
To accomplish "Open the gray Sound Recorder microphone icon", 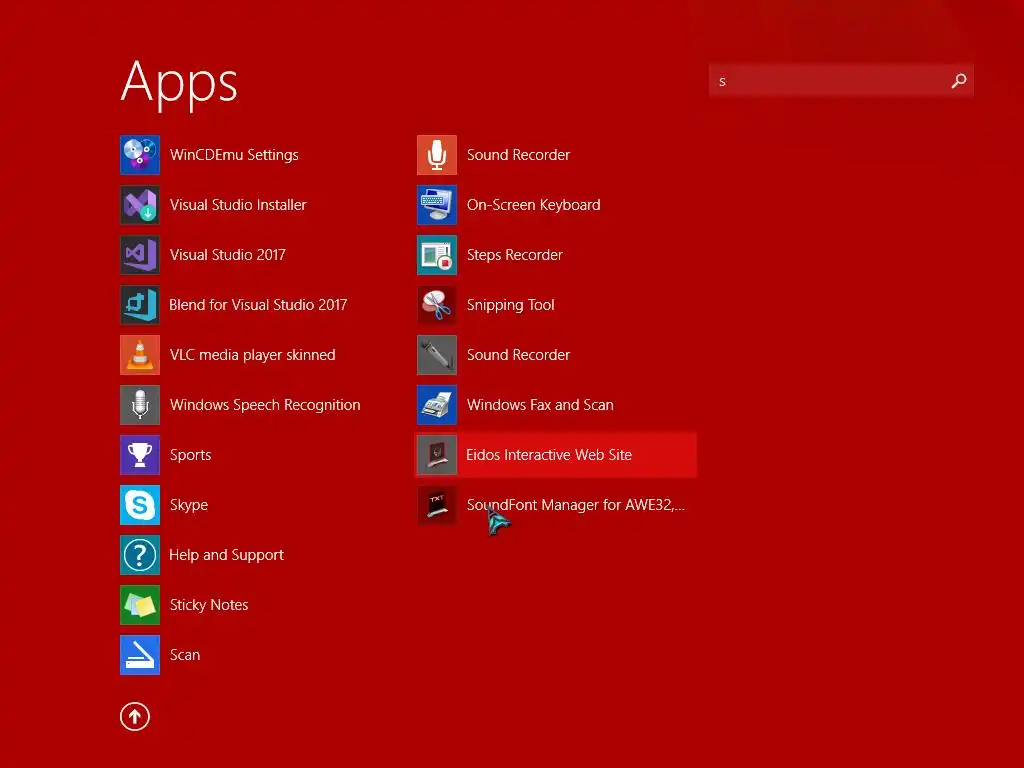I will [x=437, y=355].
